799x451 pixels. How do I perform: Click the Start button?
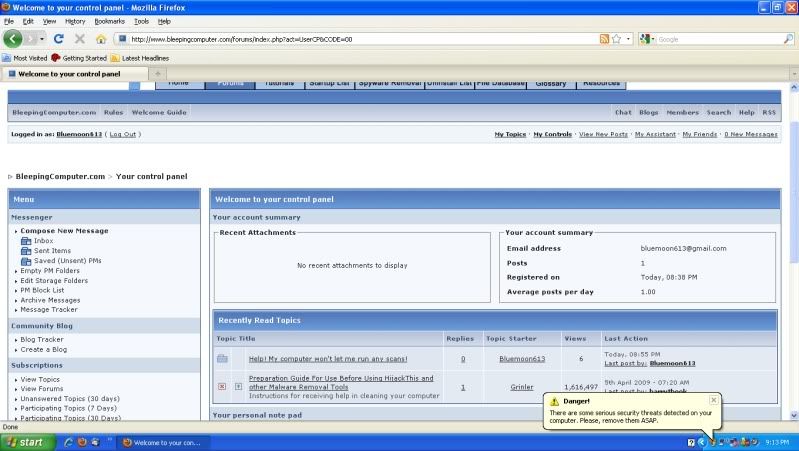click(x=27, y=442)
